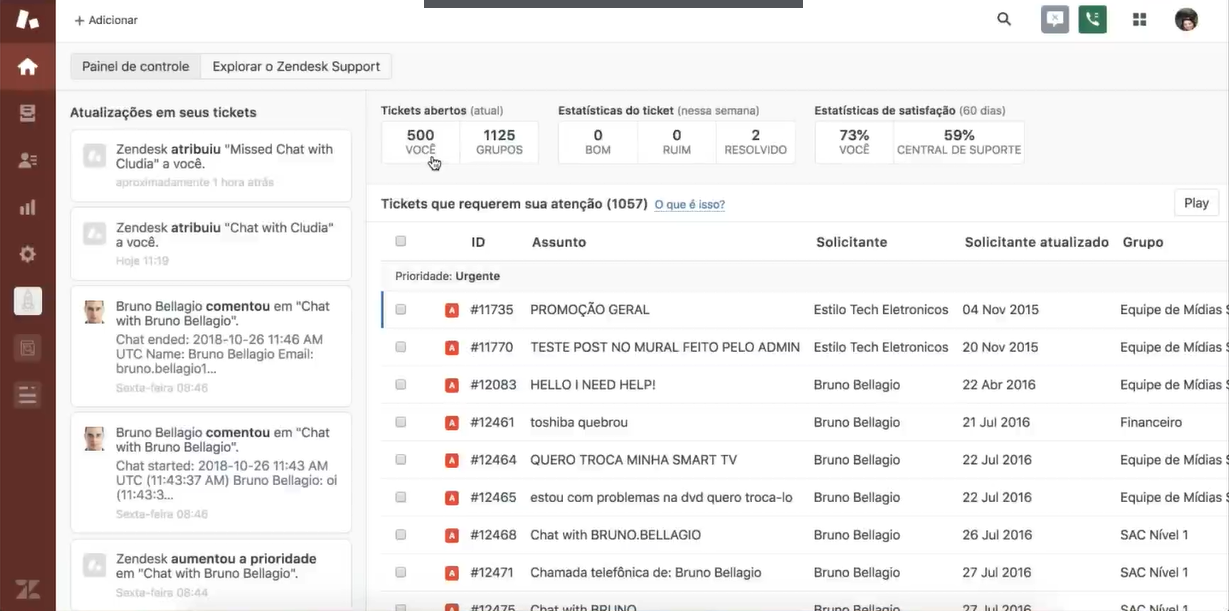Open the Home dashboard icon in sidebar
The width and height of the screenshot is (1229, 611).
[x=28, y=67]
